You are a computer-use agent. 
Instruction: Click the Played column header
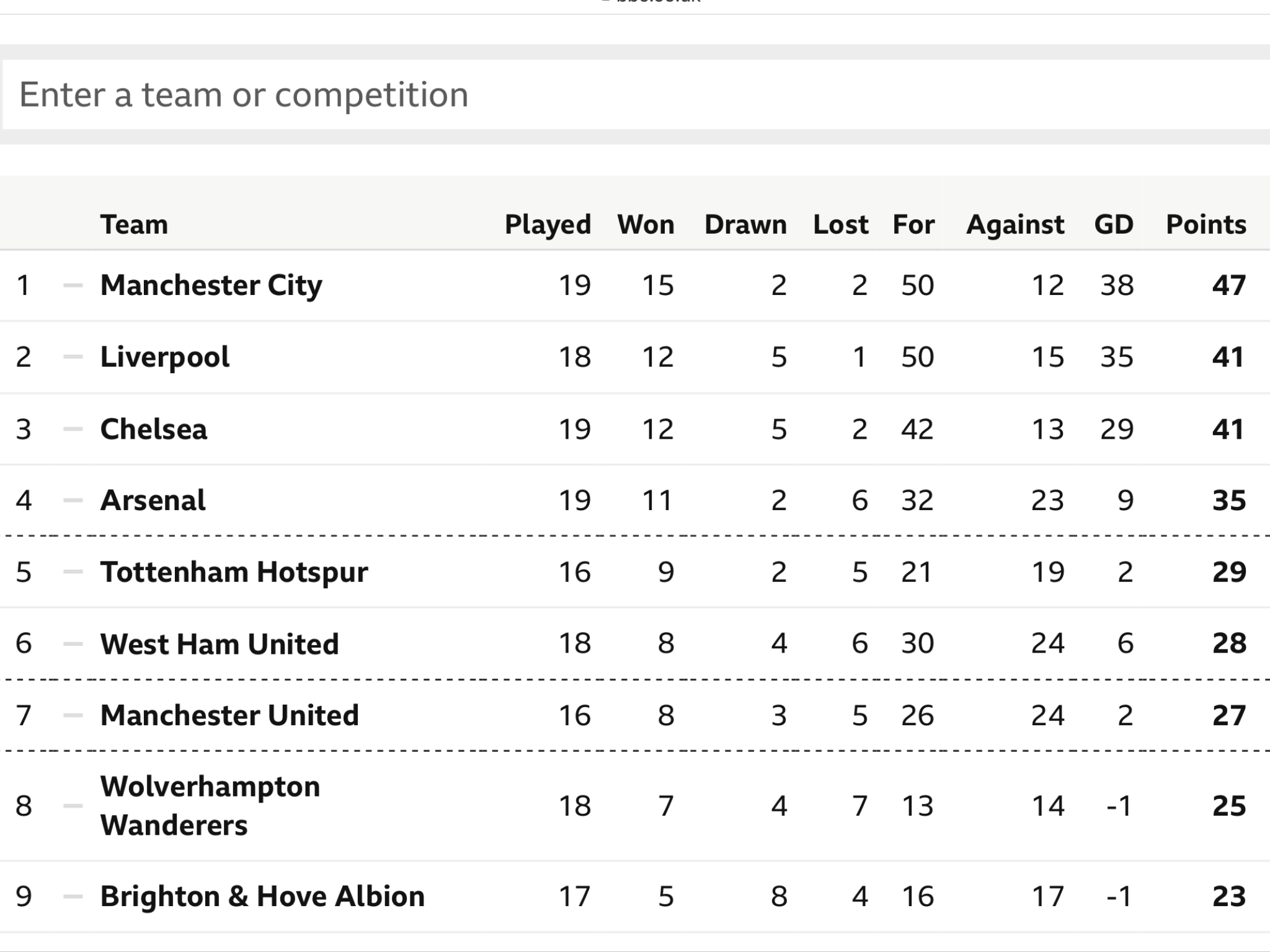[x=548, y=224]
